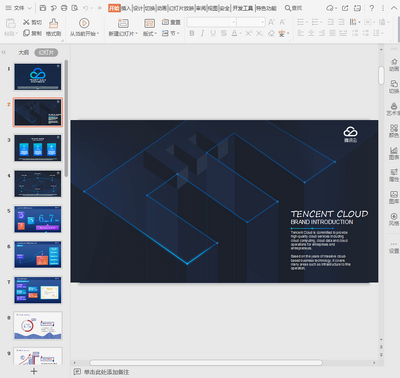Open the Help question mark icon
The height and width of the screenshot is (378, 400).
[x=371, y=8]
